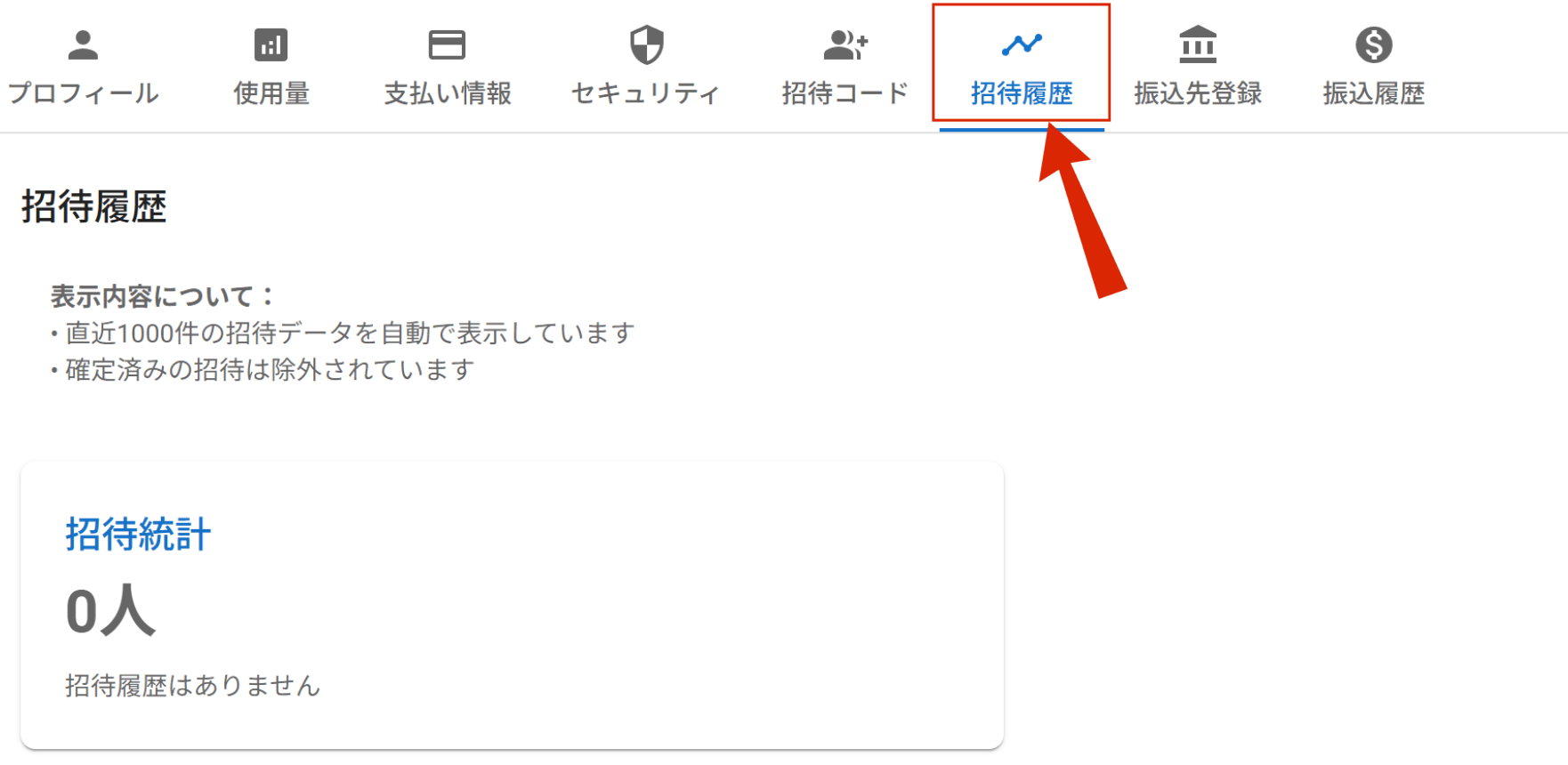This screenshot has width=1568, height=765.
Task: Click the shield icon for セキュリティ
Action: click(x=646, y=44)
